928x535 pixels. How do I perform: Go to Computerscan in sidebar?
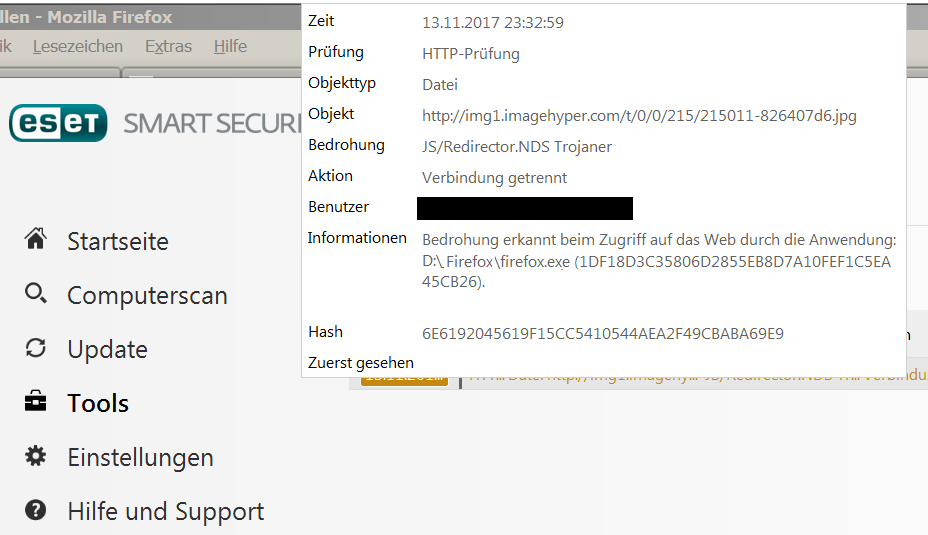click(x=147, y=295)
